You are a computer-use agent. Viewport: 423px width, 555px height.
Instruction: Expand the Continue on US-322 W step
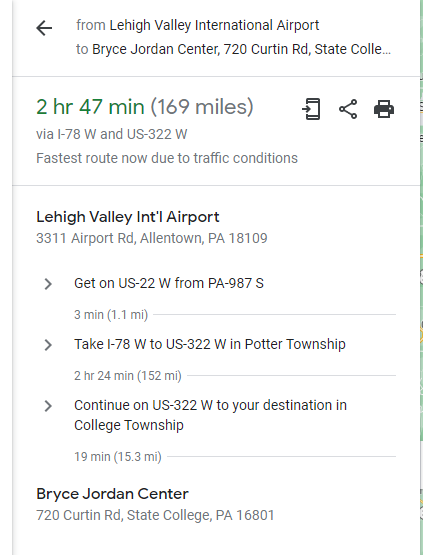[x=48, y=406]
